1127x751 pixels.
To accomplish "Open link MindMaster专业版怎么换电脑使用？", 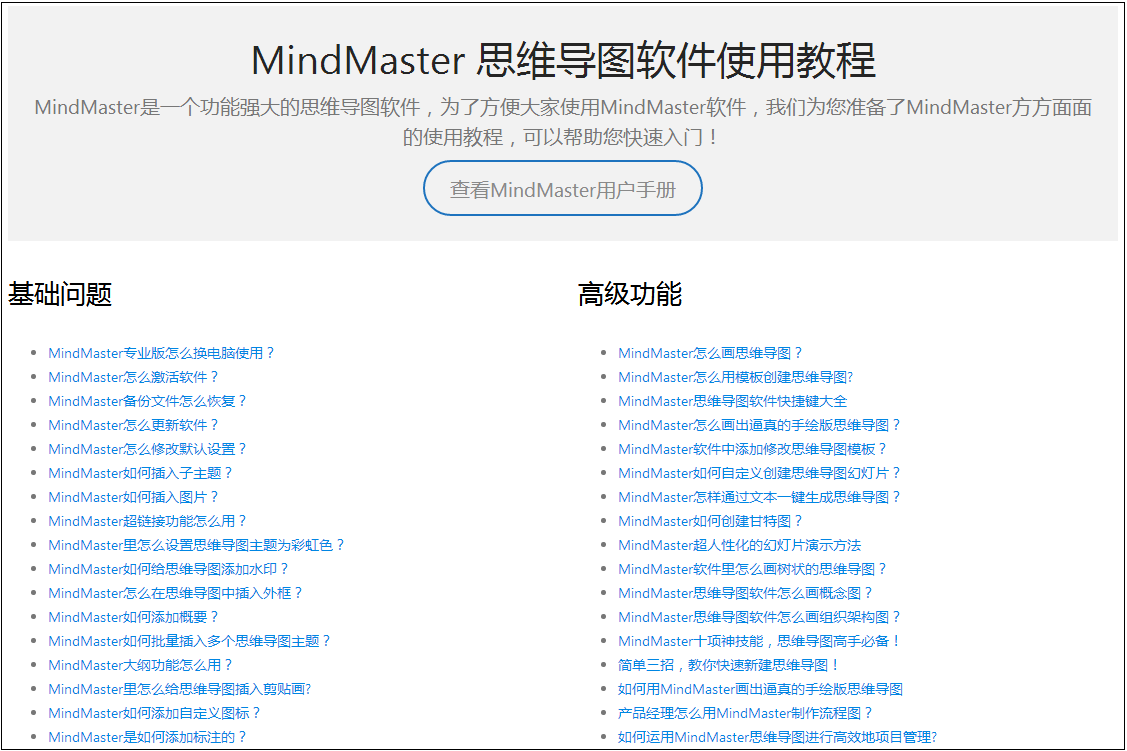I will pos(162,353).
